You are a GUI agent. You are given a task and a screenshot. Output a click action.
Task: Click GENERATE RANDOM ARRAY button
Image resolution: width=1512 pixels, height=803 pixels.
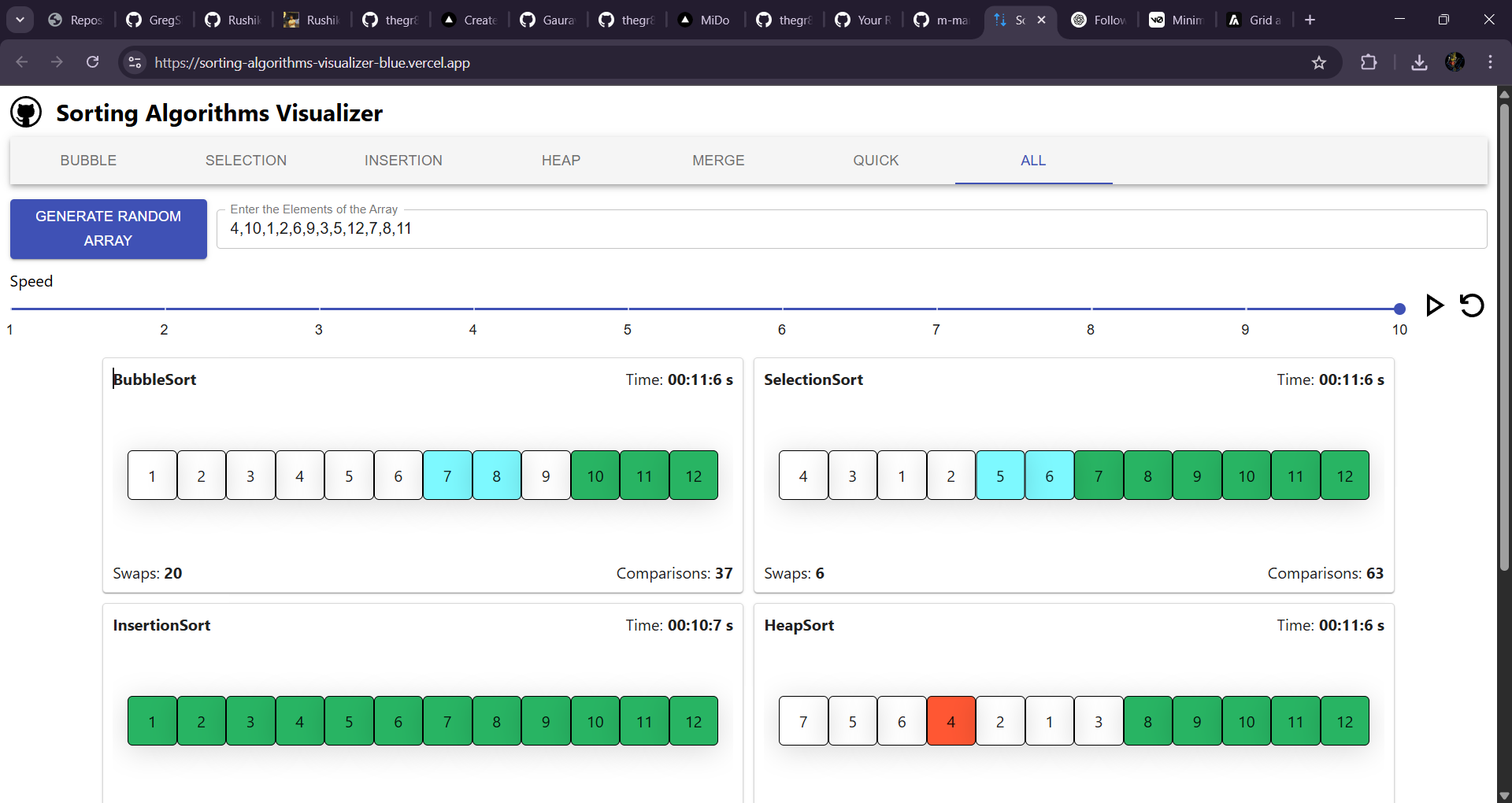[109, 228]
